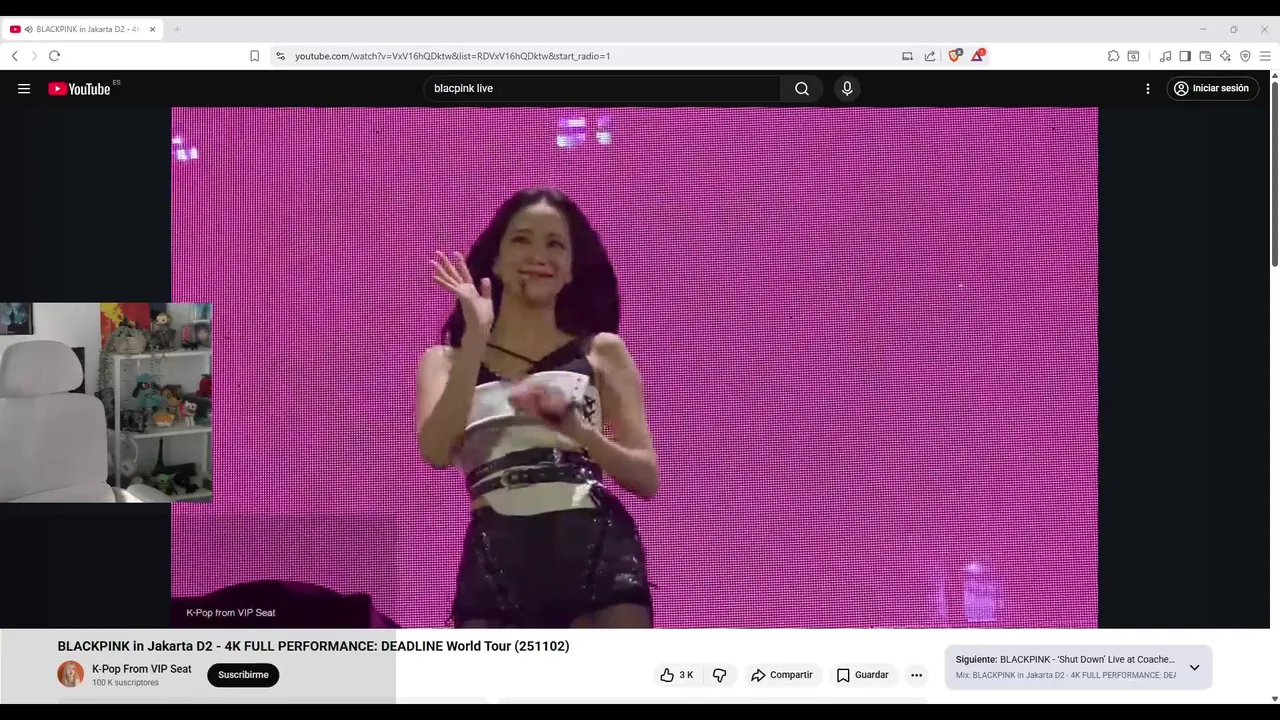Dislike the video

click(x=719, y=675)
